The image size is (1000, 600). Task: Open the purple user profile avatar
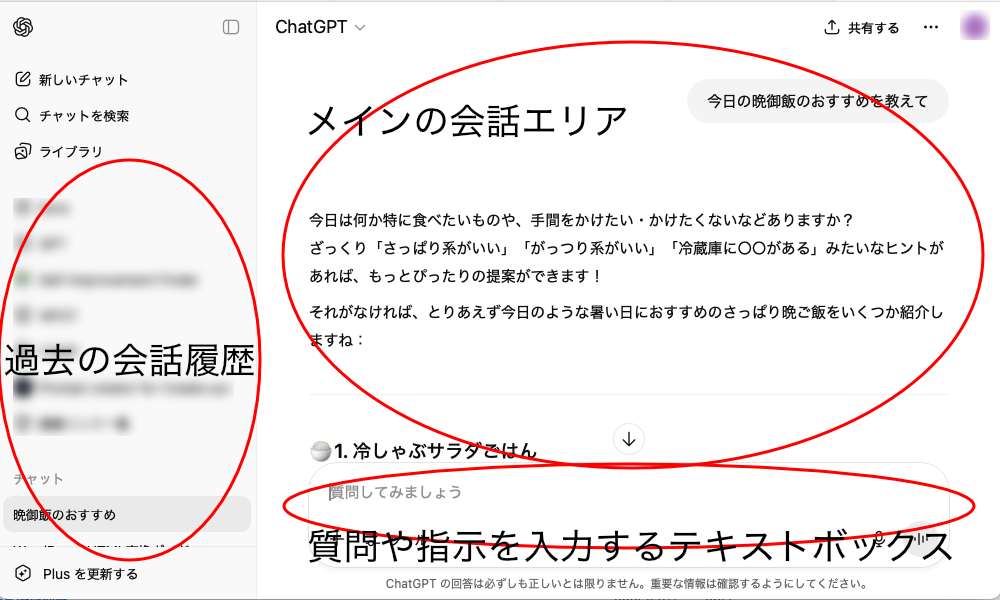tap(974, 27)
